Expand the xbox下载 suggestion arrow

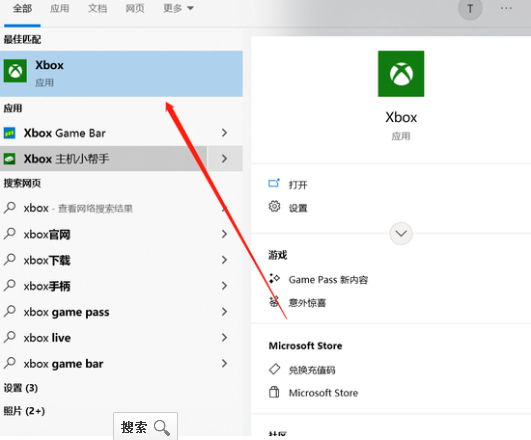(x=224, y=260)
